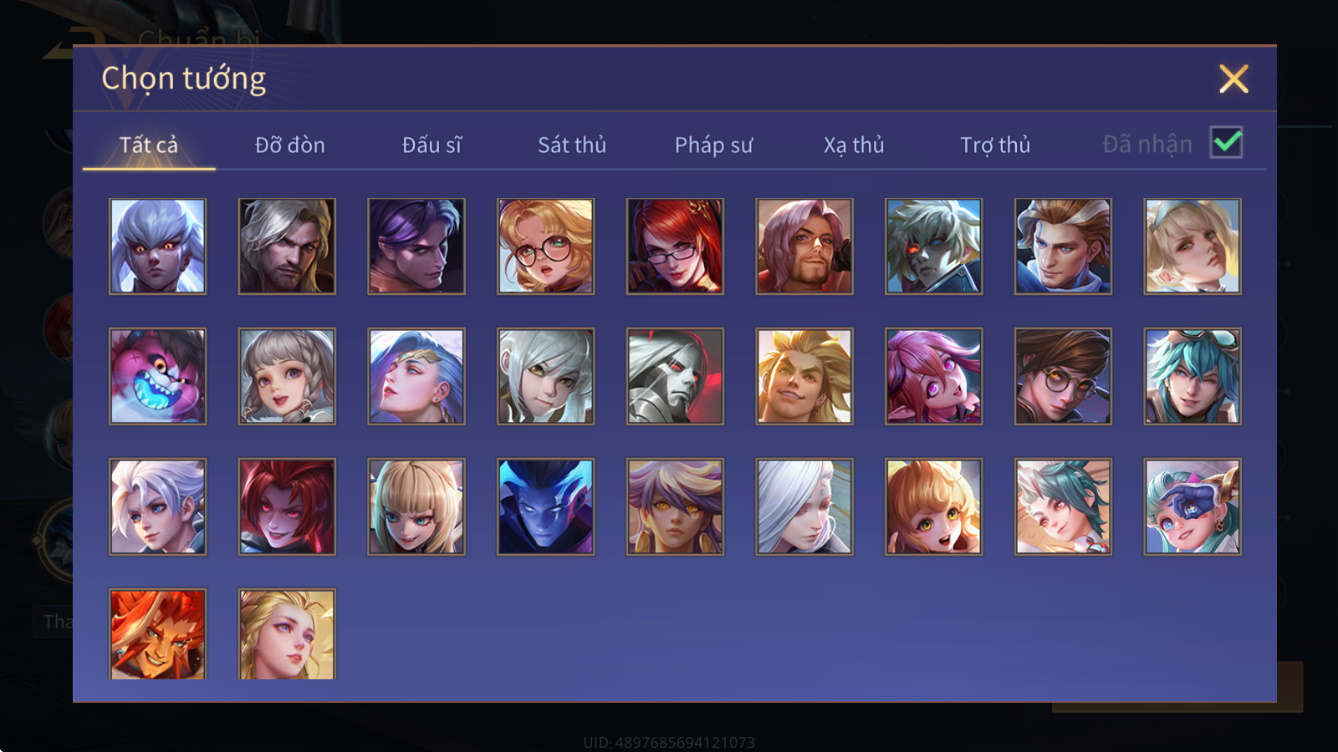
Task: Select the teal-haired hero with goggles
Action: pyautogui.click(x=1193, y=377)
